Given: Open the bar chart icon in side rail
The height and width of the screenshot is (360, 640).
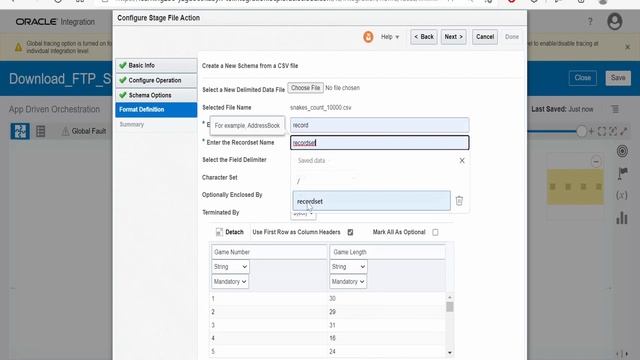Looking at the screenshot, I should (x=622, y=218).
